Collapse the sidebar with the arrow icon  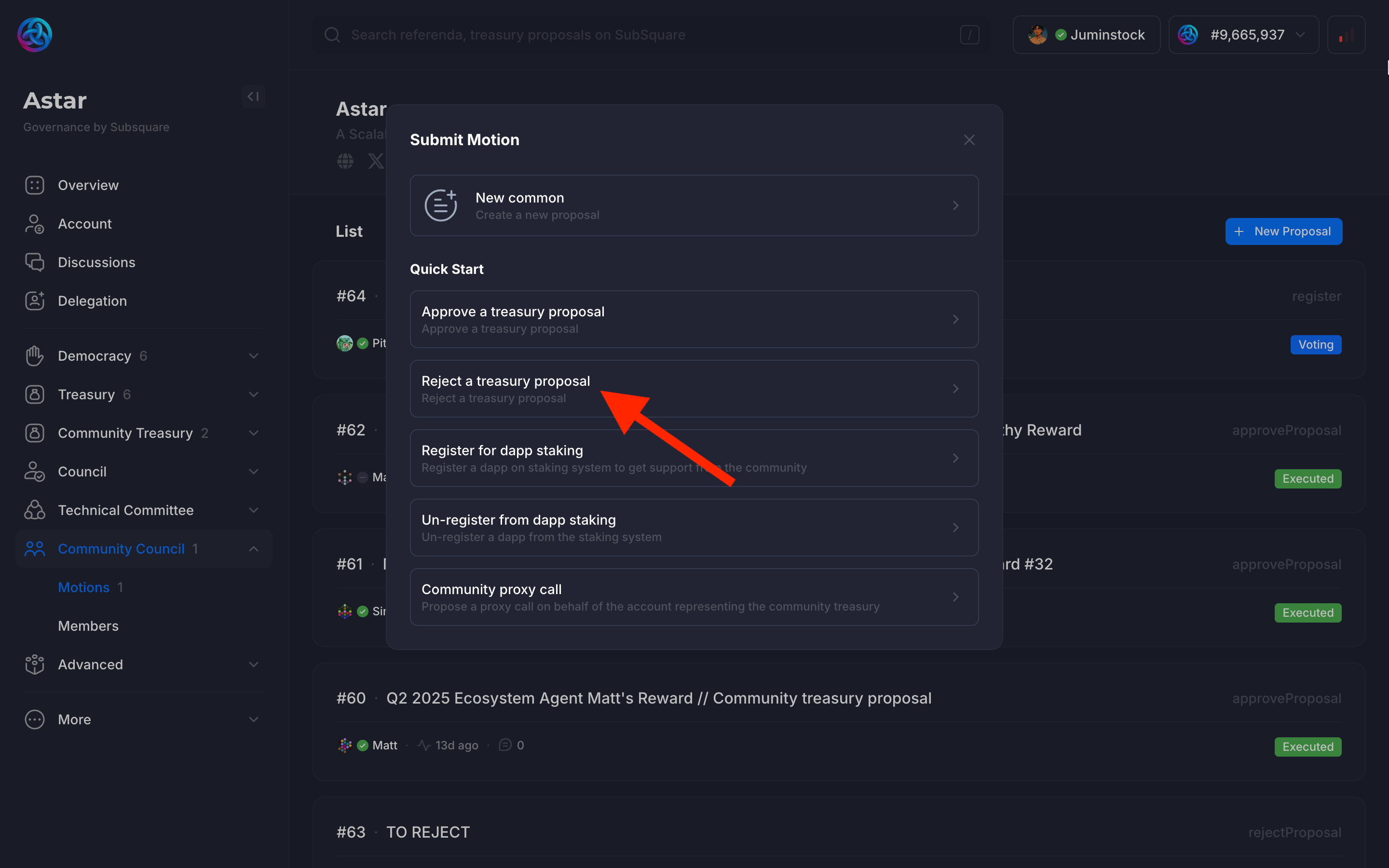(x=253, y=96)
